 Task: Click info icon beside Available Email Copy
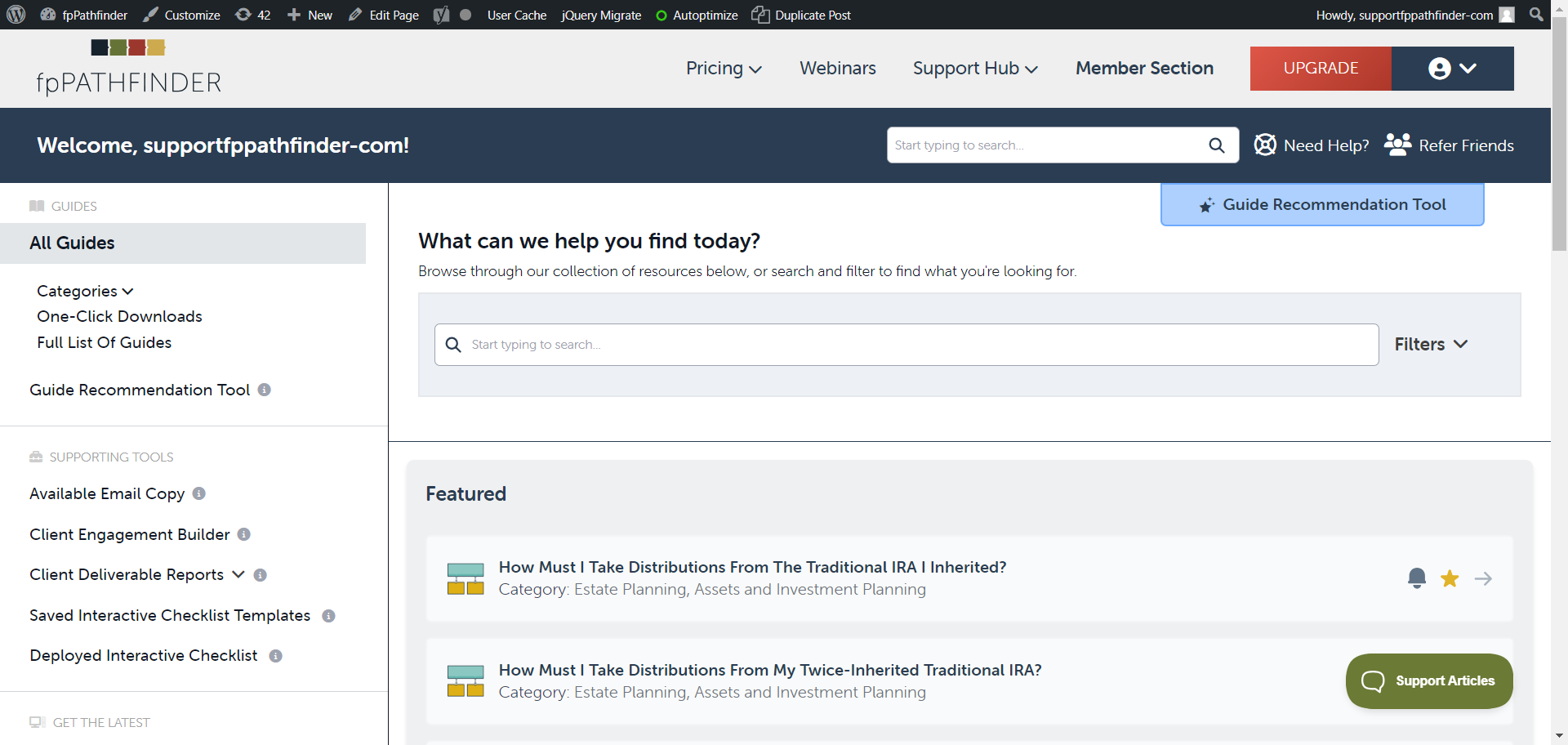(x=199, y=493)
